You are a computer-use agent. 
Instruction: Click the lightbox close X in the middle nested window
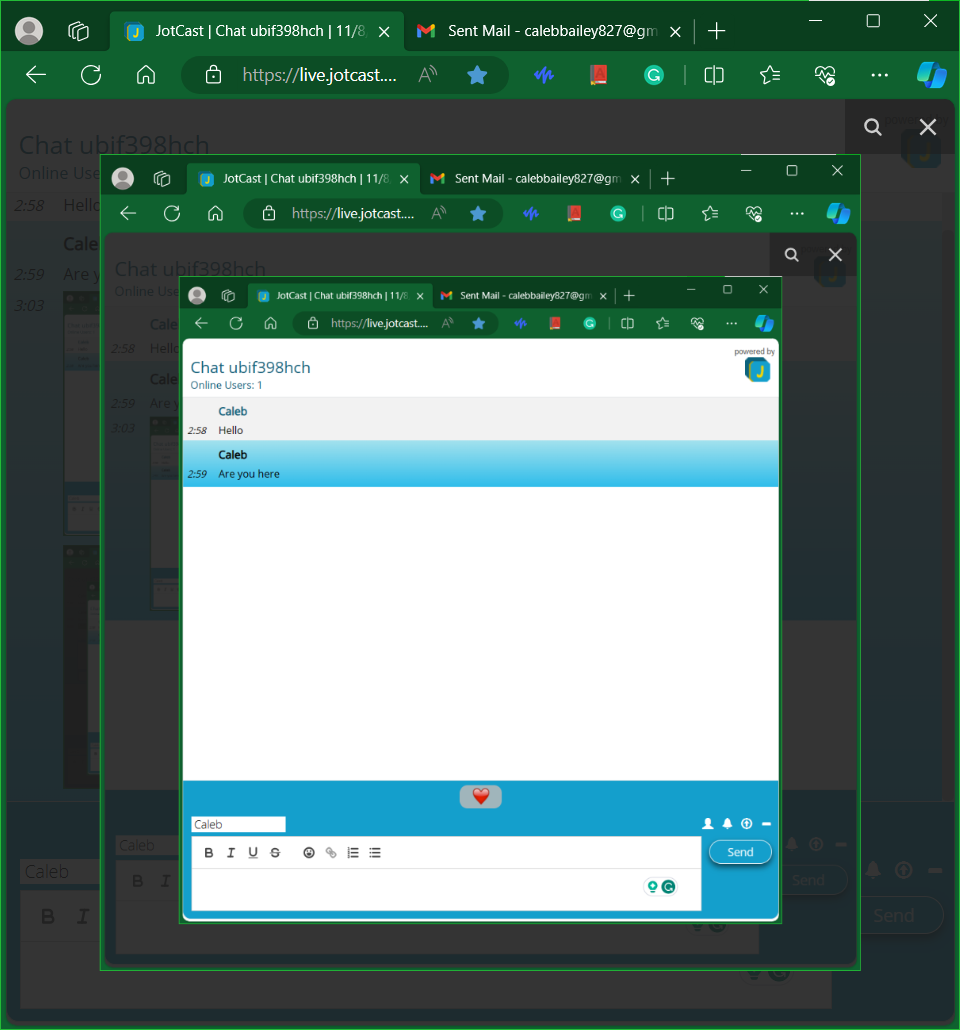click(x=835, y=255)
